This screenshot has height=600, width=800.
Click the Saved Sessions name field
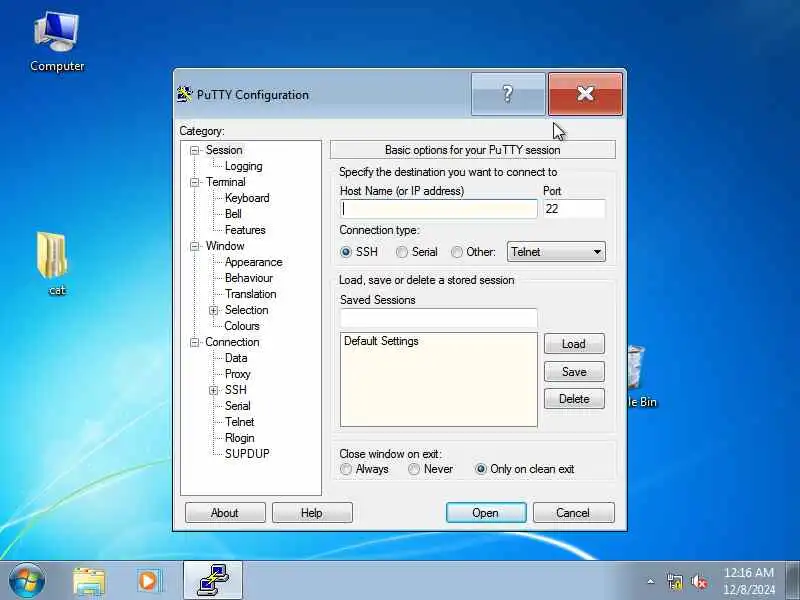439,318
